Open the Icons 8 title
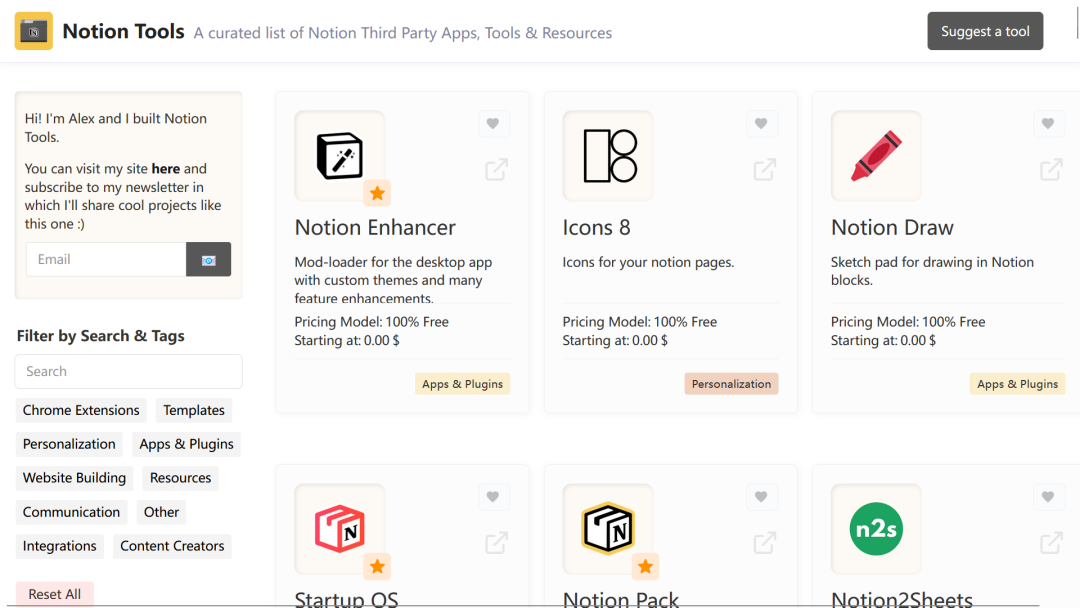The width and height of the screenshot is (1080, 608). click(x=596, y=227)
